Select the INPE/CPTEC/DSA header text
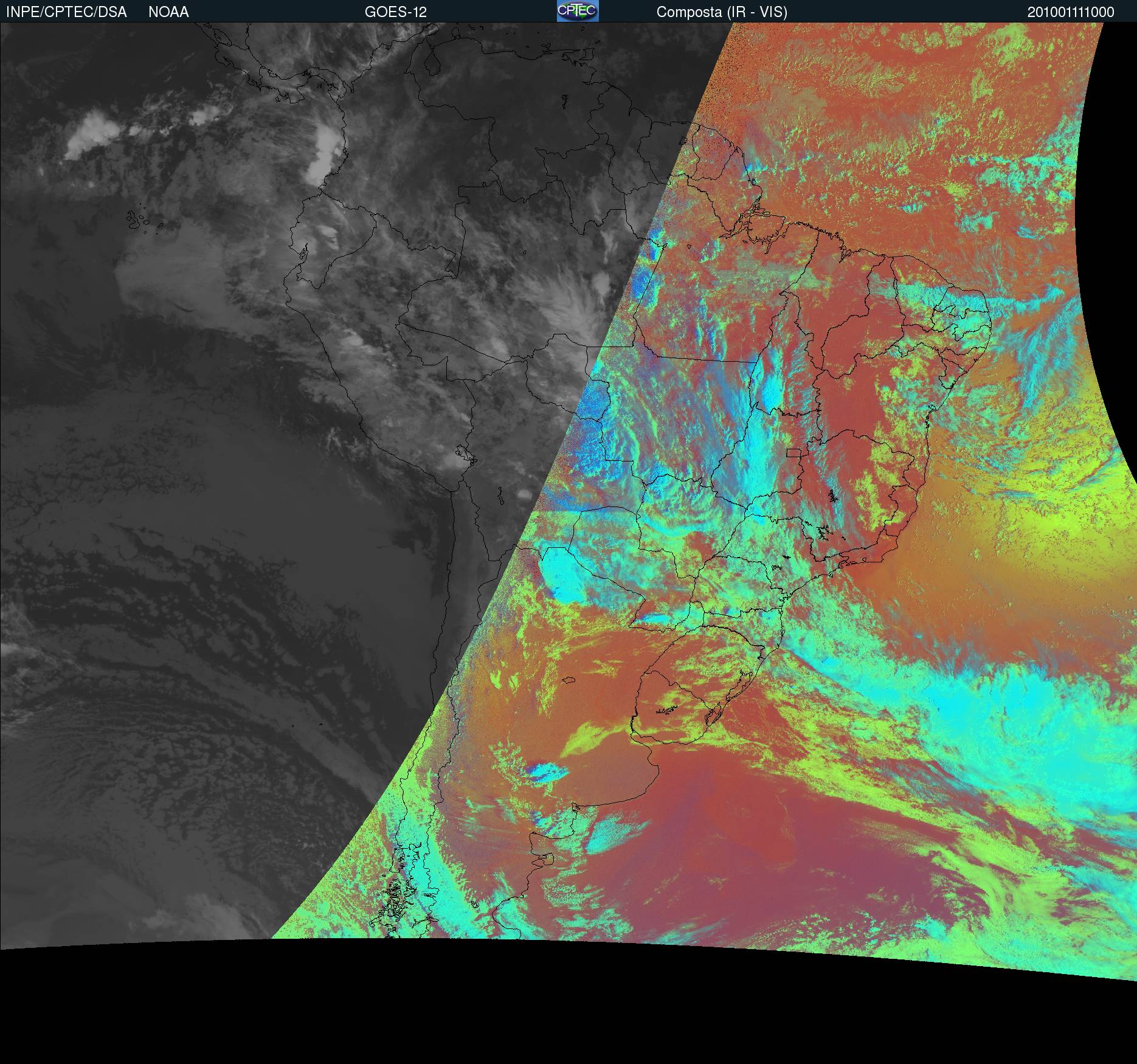Image resolution: width=1137 pixels, height=1064 pixels. (66, 12)
